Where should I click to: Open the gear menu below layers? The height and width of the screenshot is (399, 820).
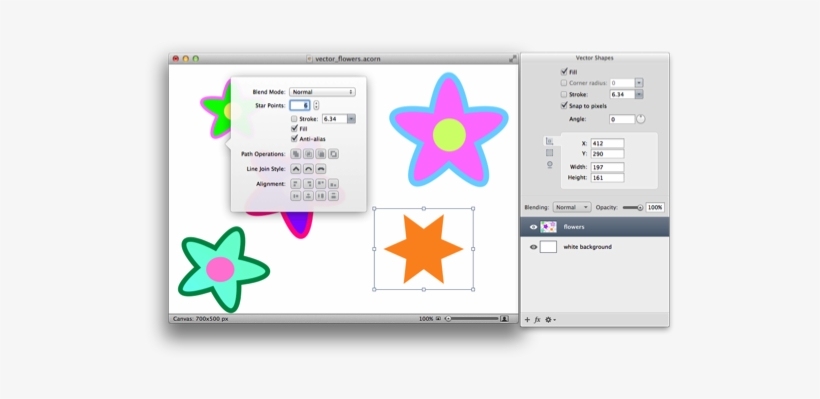tap(550, 320)
